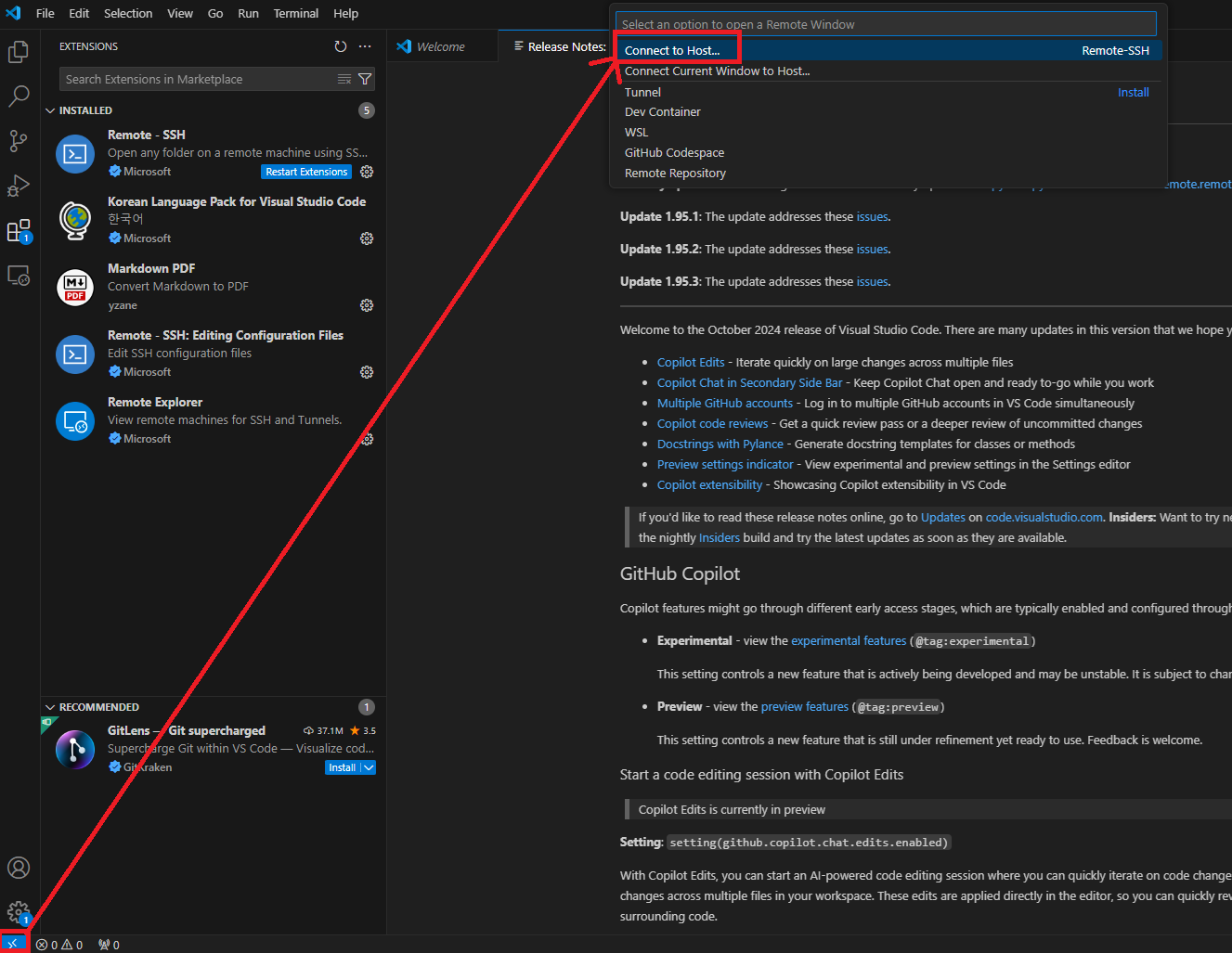
Task: Open the Accounts menu icon
Action: 19,868
